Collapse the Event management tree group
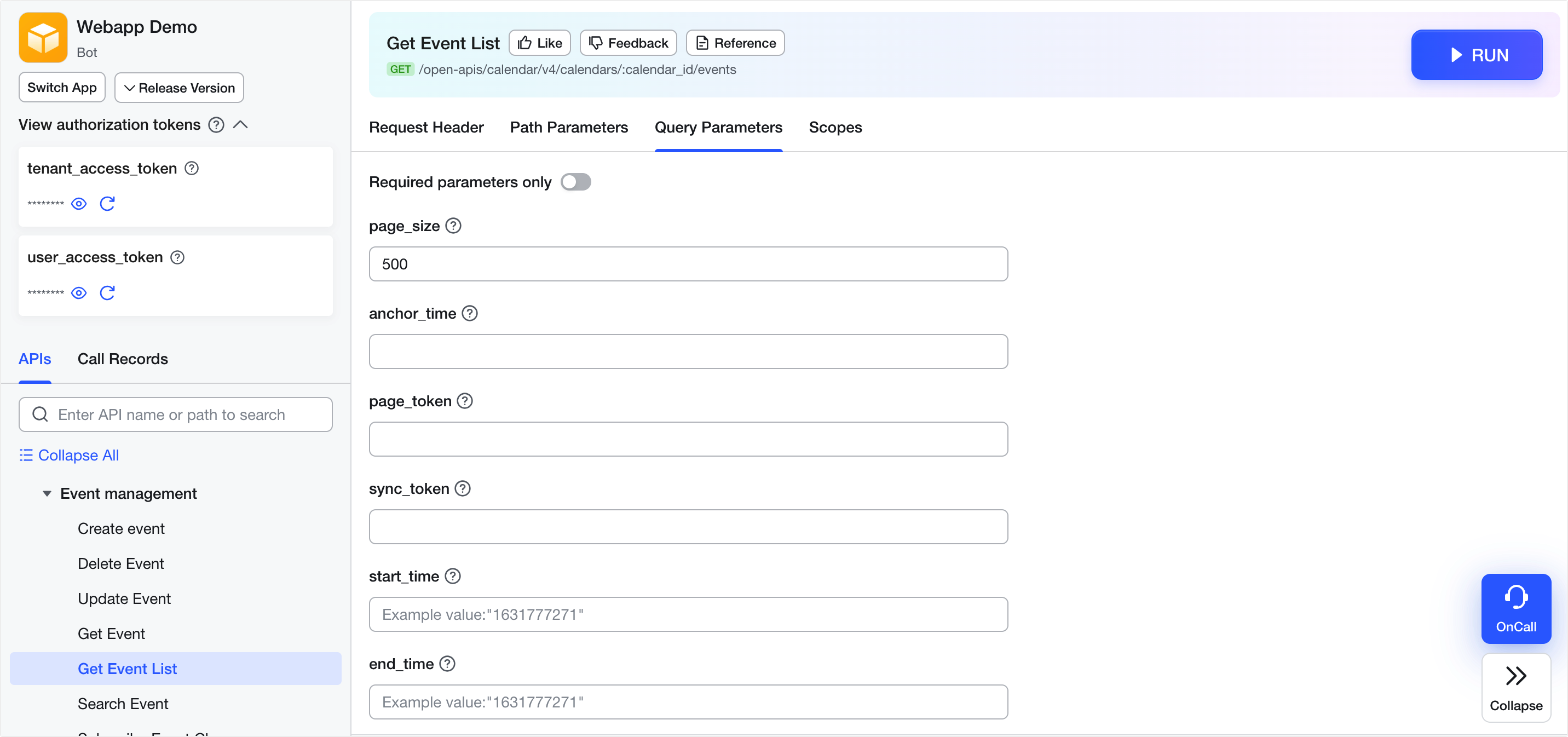This screenshot has height=737, width=1568. coord(47,493)
